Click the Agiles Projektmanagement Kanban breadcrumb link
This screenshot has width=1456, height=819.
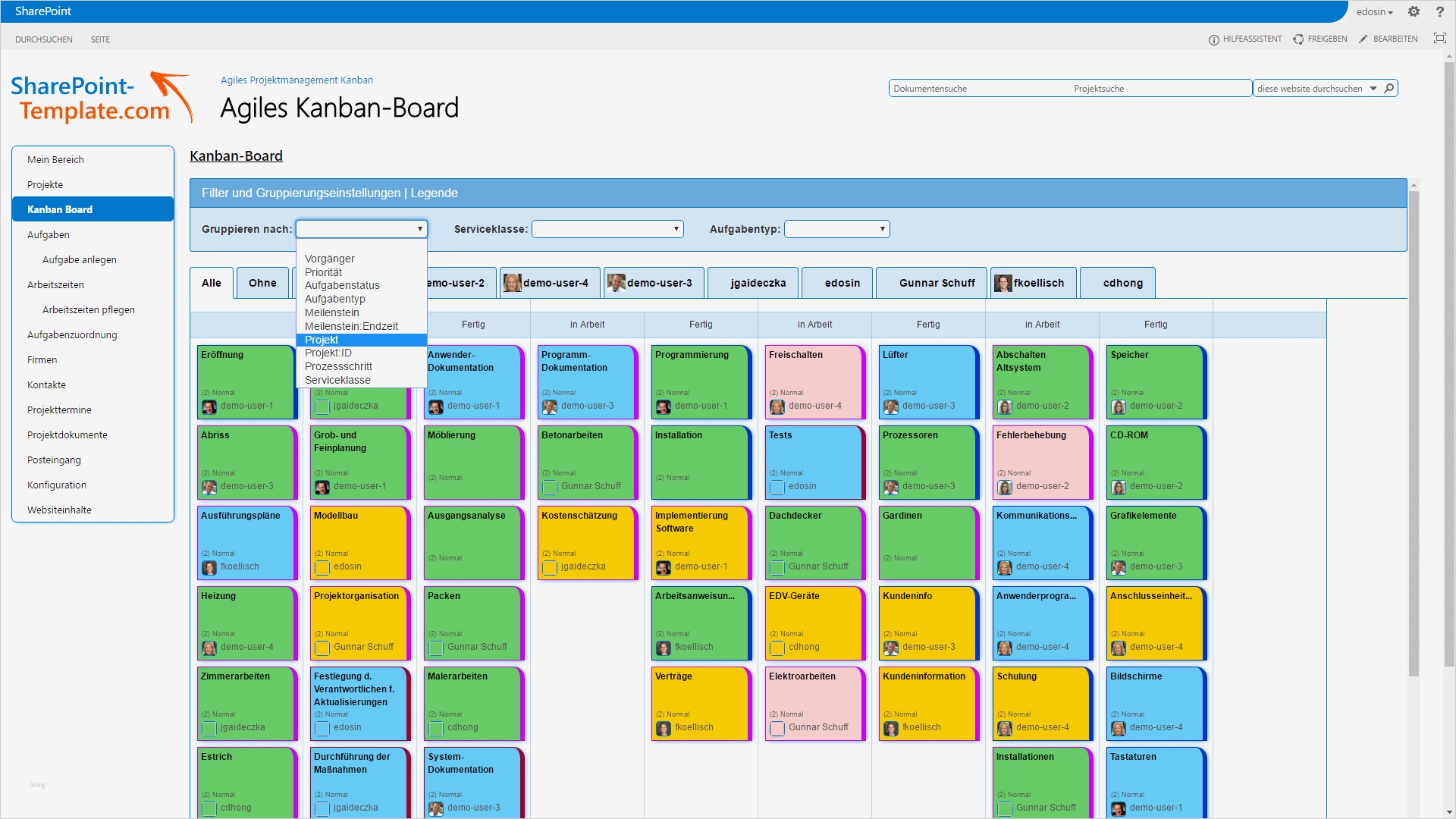297,80
